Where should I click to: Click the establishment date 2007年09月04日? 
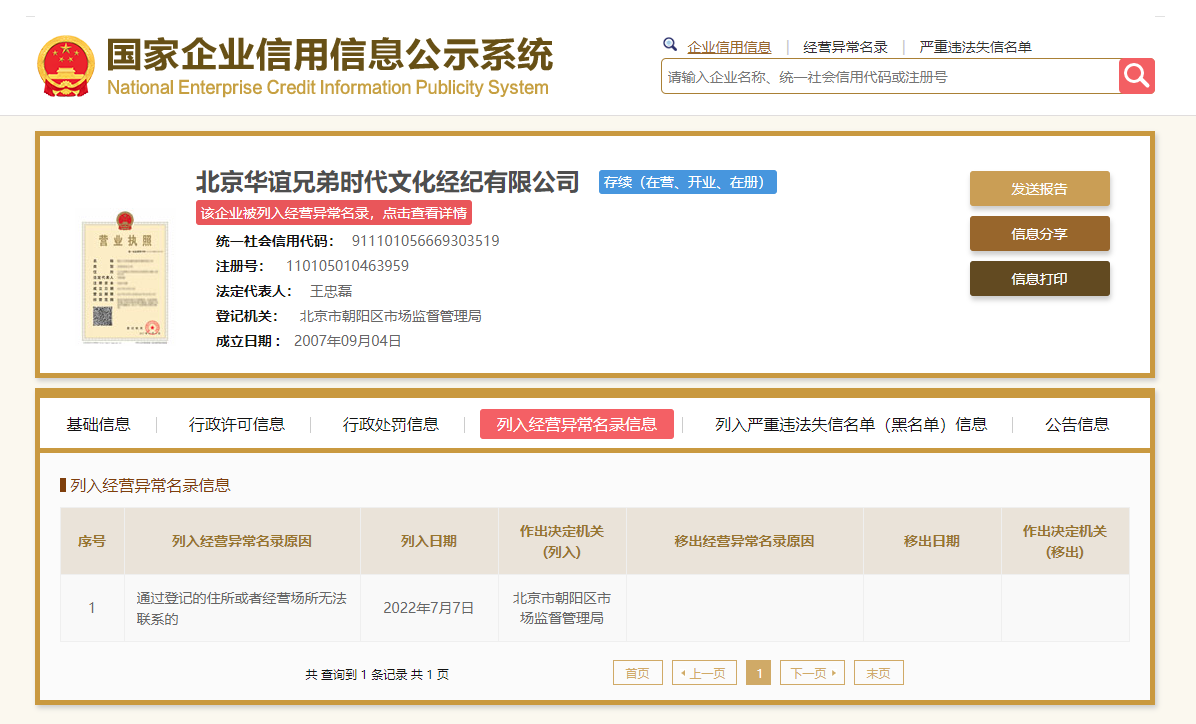[348, 341]
